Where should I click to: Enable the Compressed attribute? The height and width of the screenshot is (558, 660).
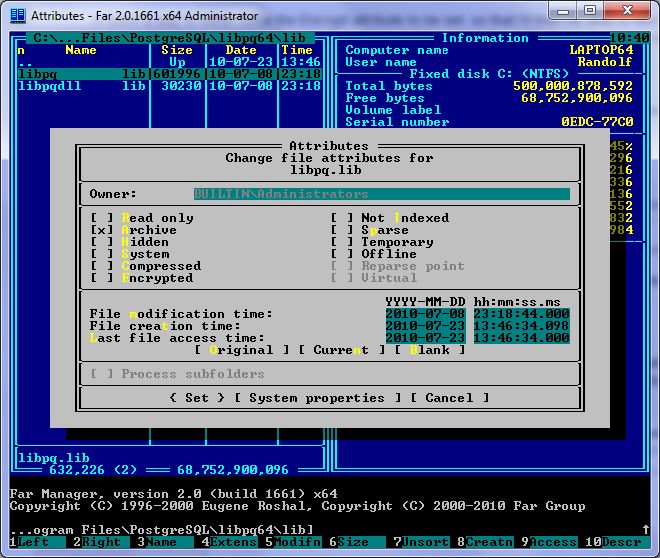102,266
